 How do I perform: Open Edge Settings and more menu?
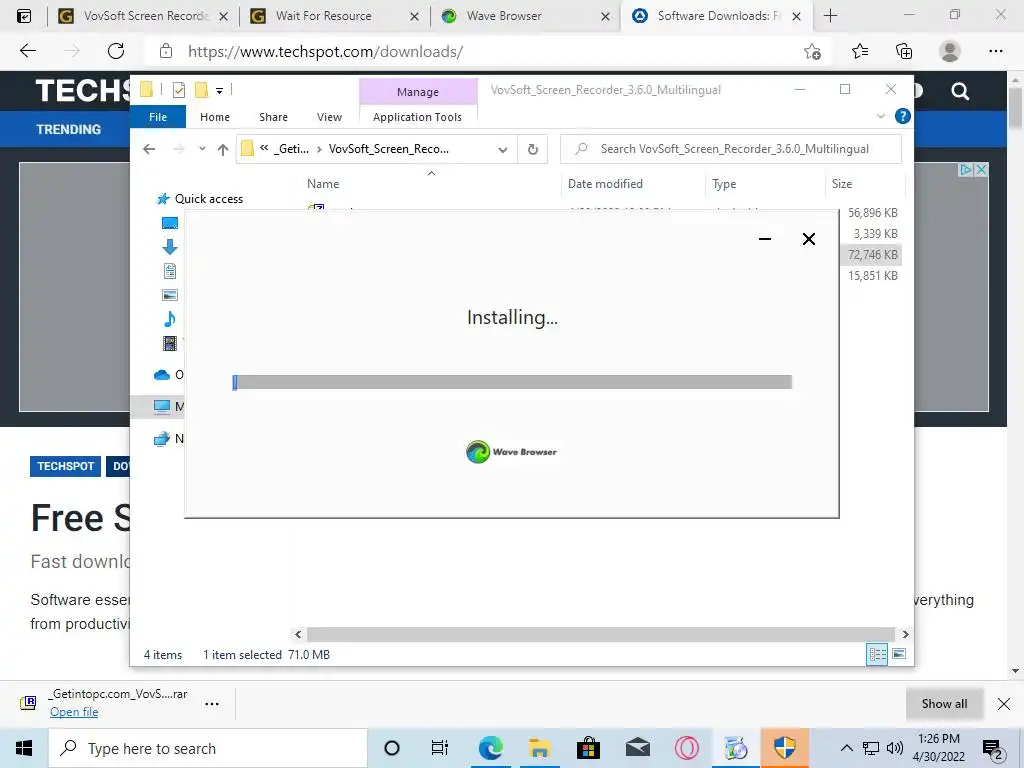click(x=995, y=51)
